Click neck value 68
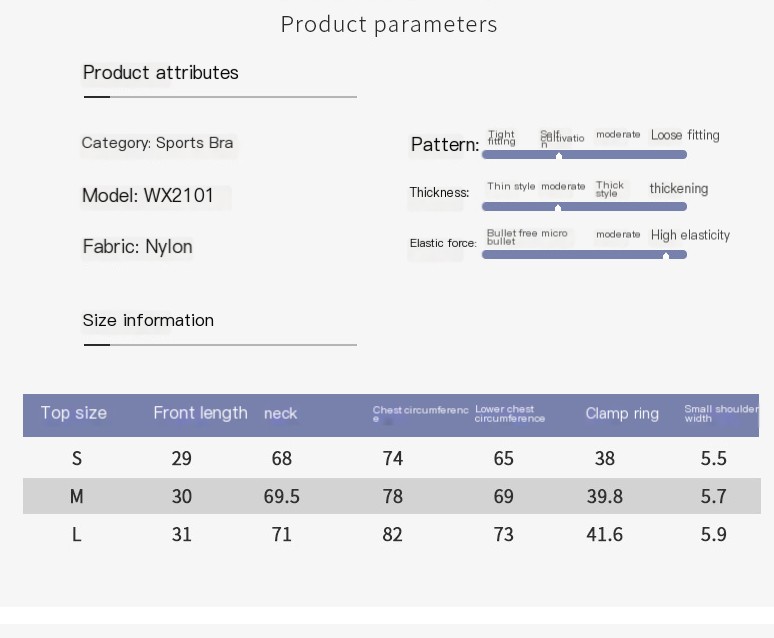This screenshot has width=774, height=638. [x=282, y=459]
